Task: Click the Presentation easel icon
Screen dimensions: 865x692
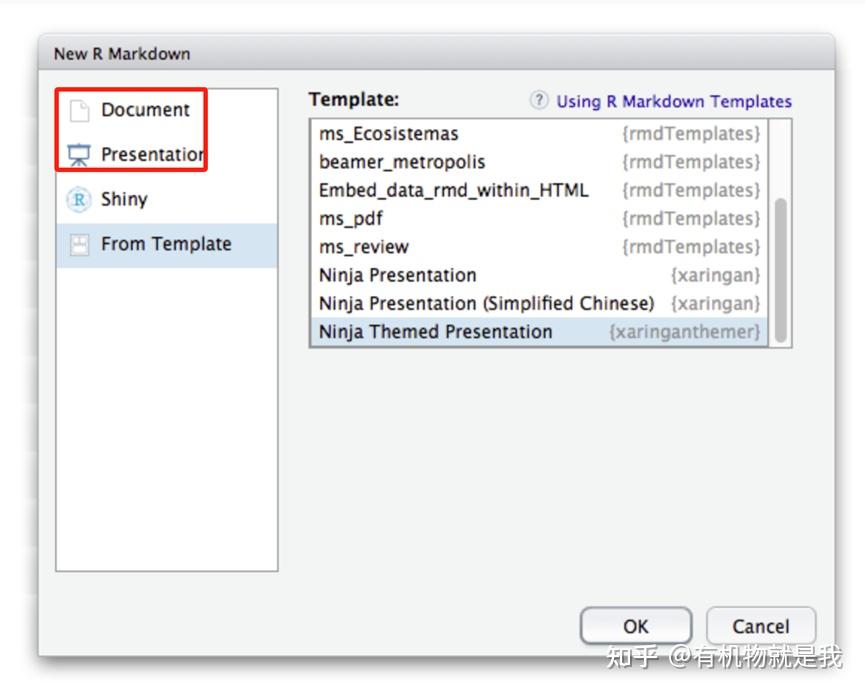Action: pos(79,155)
